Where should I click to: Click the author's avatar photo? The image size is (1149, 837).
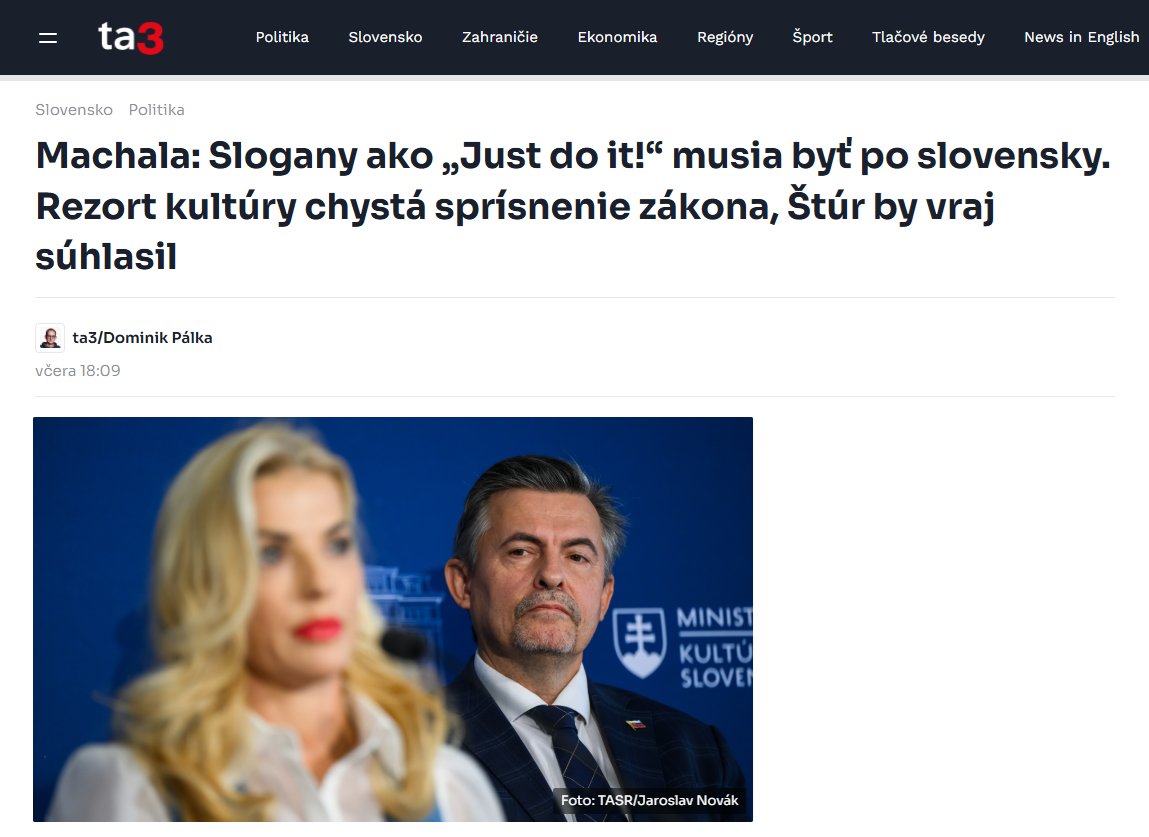[49, 337]
